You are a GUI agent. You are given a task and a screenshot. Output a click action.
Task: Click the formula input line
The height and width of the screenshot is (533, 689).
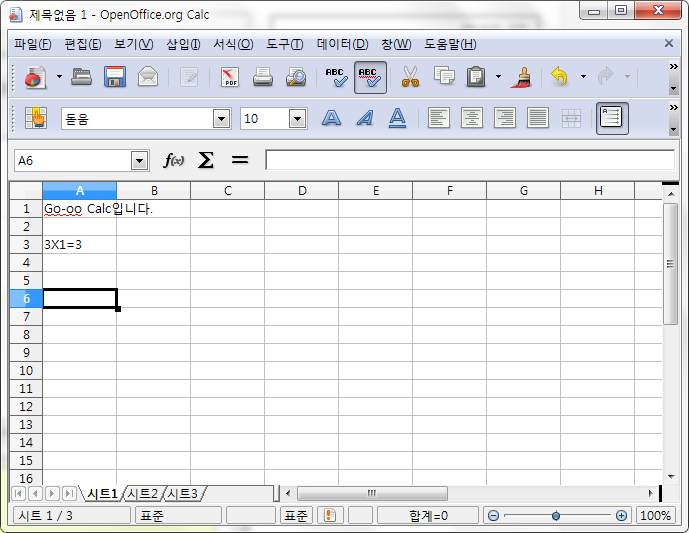click(470, 160)
